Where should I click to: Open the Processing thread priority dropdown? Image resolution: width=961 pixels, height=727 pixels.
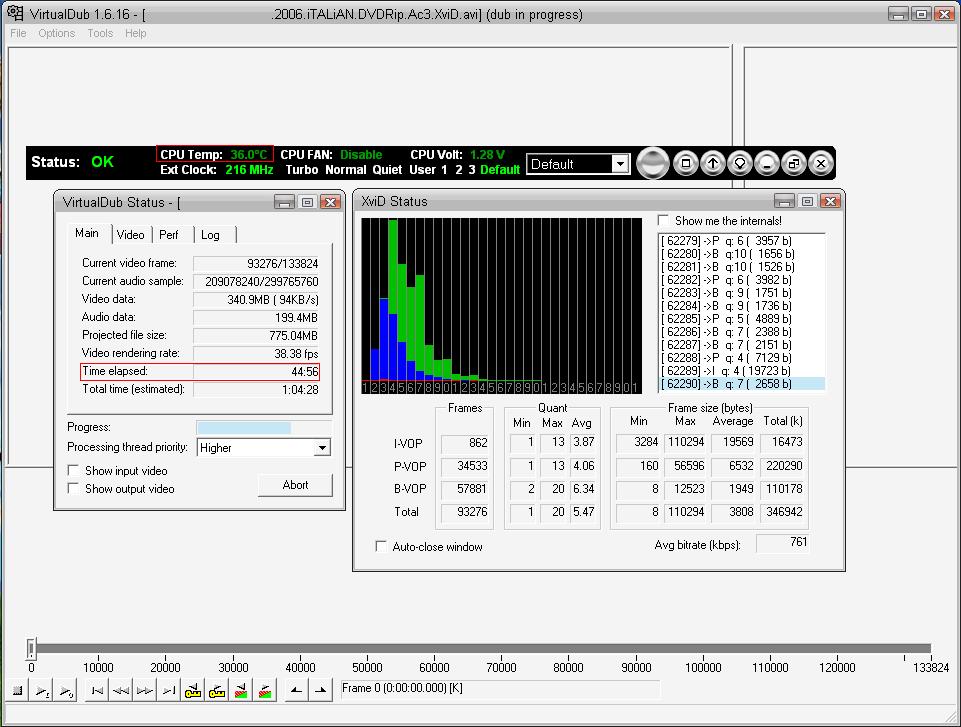click(264, 447)
